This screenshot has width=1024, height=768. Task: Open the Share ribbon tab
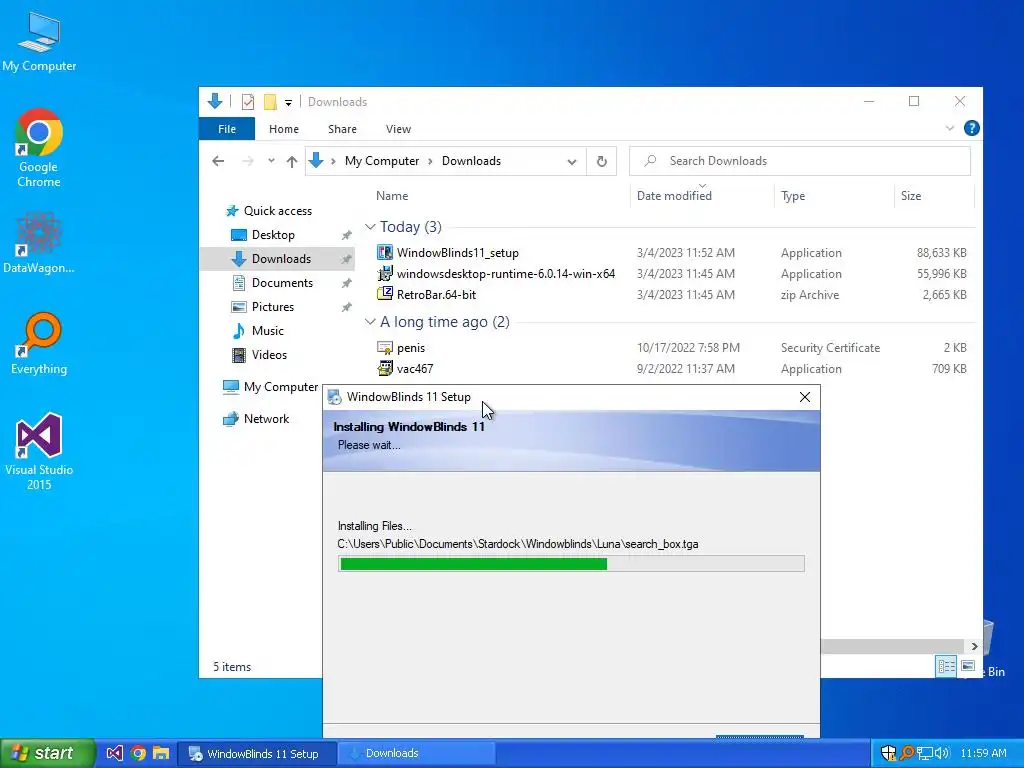pos(342,129)
